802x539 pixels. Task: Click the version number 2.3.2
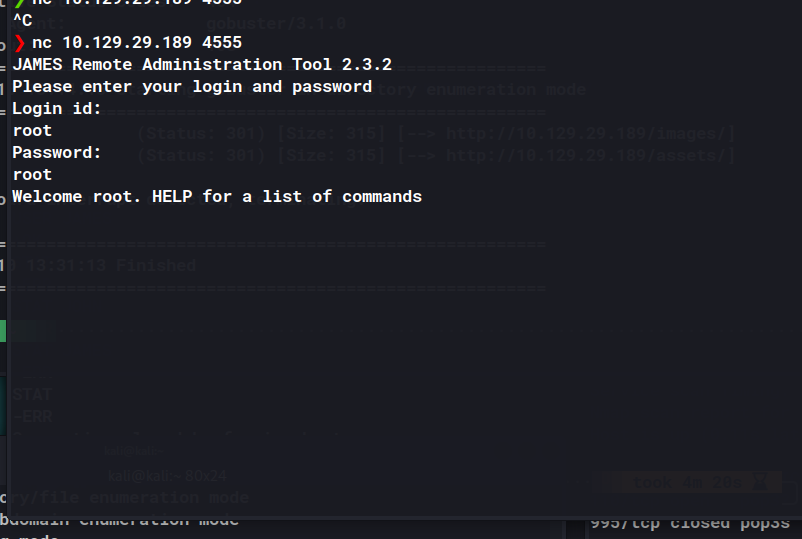[362, 65]
